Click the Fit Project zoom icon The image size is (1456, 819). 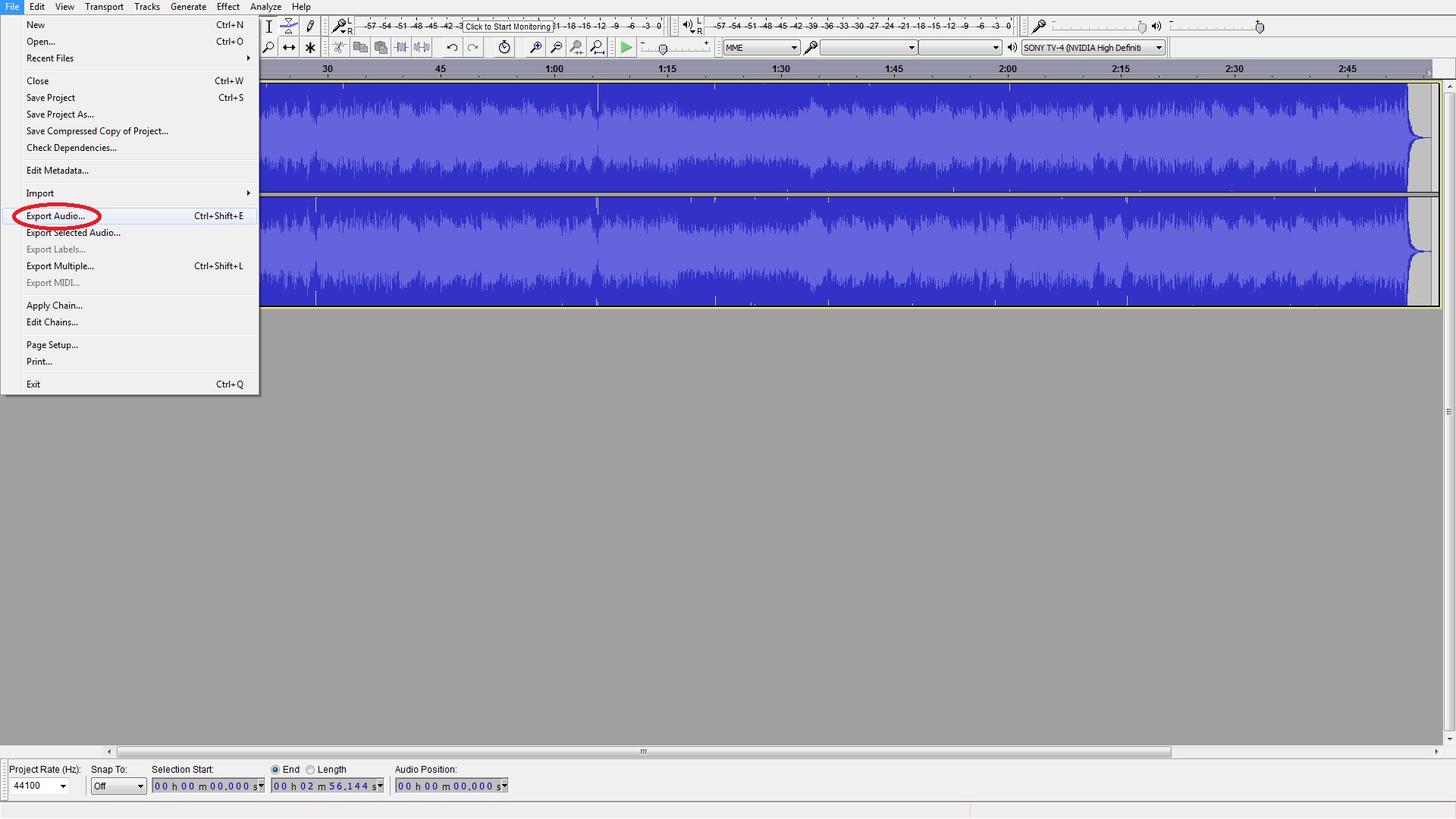tap(598, 48)
